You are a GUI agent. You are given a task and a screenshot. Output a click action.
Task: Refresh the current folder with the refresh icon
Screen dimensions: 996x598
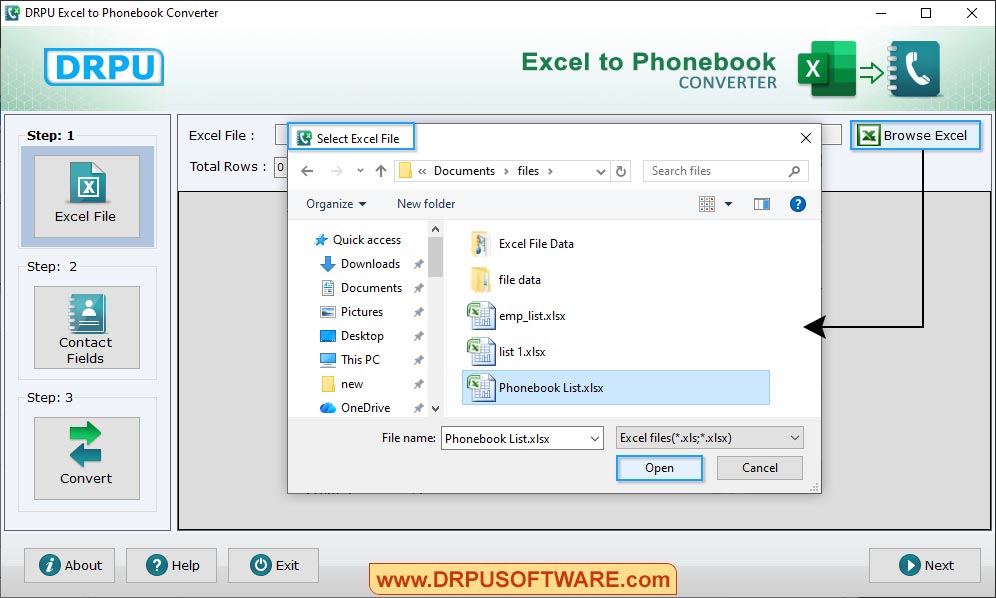[x=621, y=171]
